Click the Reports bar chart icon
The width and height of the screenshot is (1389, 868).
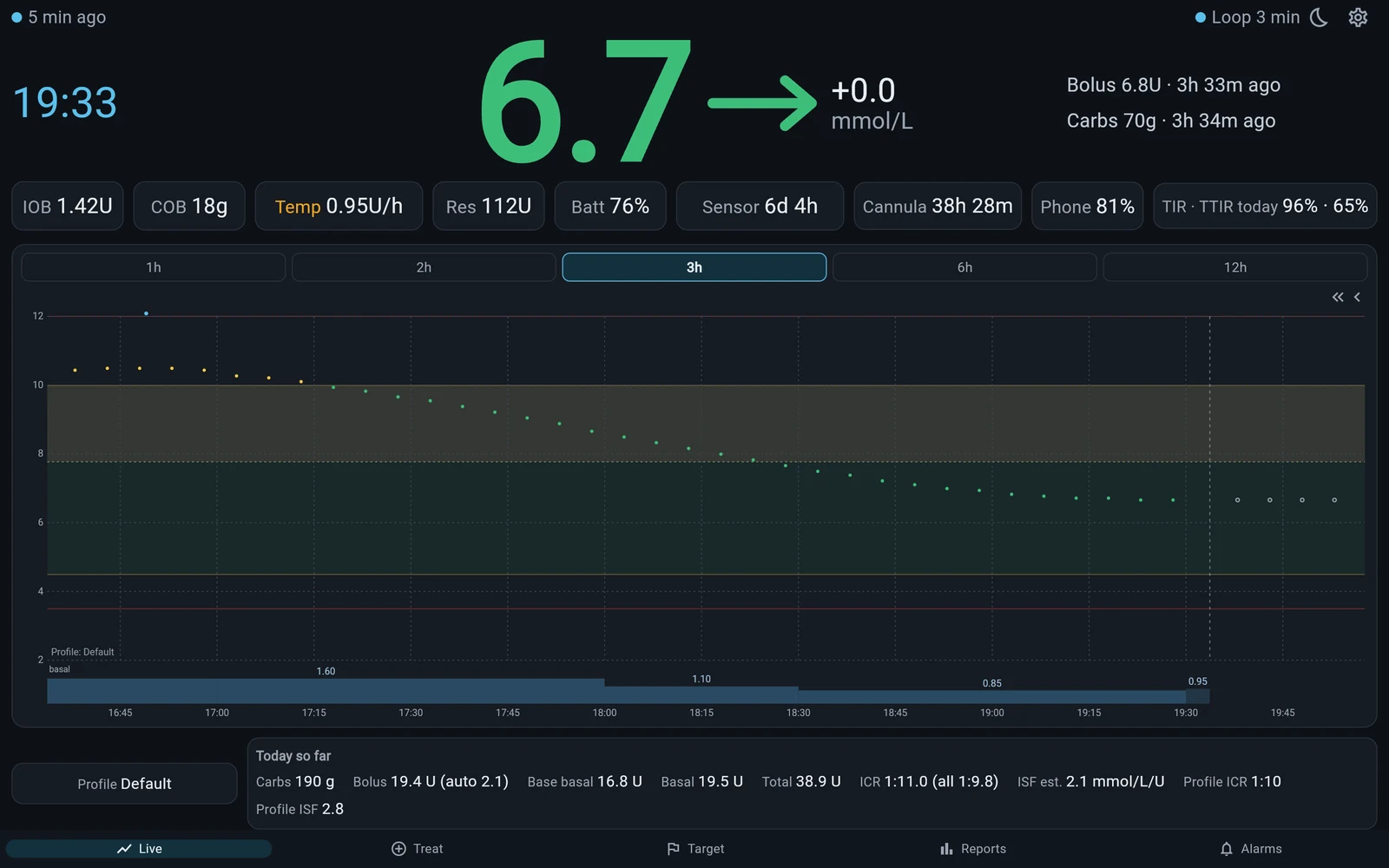click(x=946, y=849)
